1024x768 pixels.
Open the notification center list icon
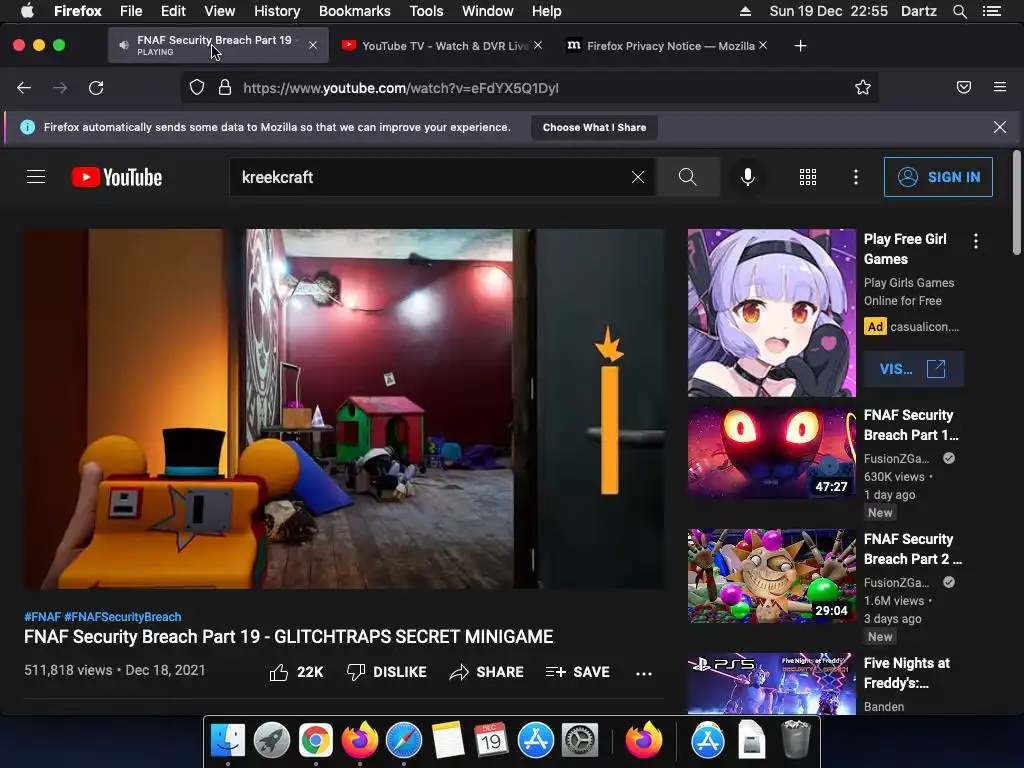click(x=992, y=11)
